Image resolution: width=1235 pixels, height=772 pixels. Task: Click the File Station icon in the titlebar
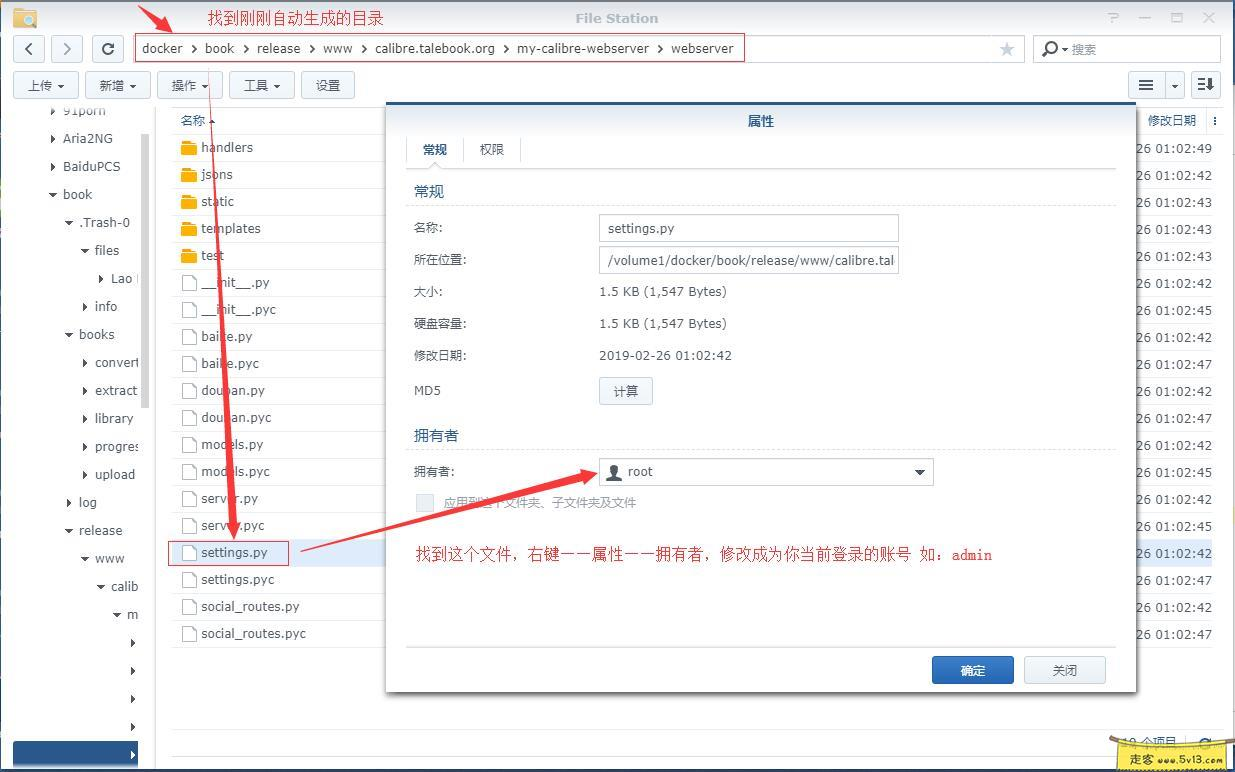point(24,17)
